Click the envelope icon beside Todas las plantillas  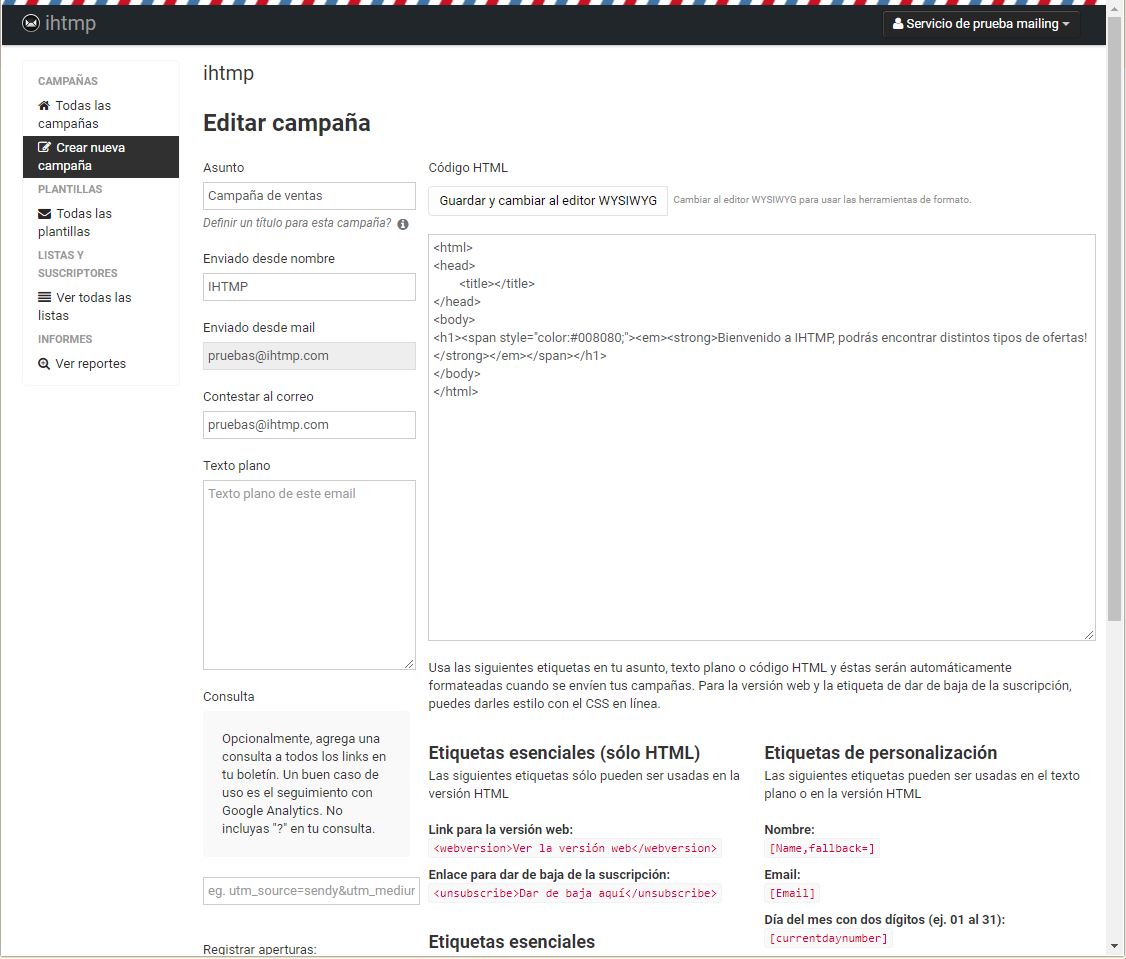45,213
